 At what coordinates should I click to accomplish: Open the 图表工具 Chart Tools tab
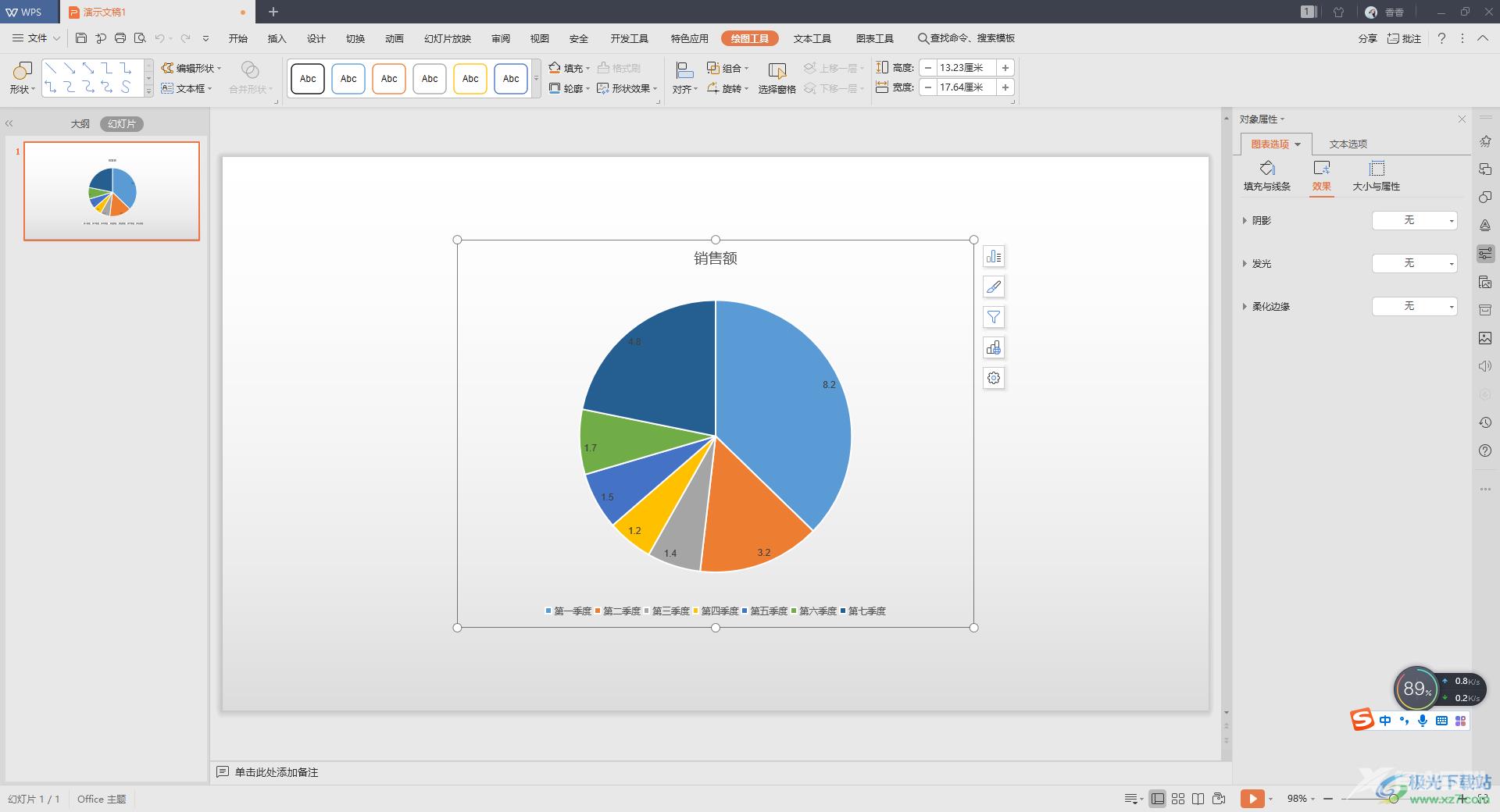click(x=874, y=38)
